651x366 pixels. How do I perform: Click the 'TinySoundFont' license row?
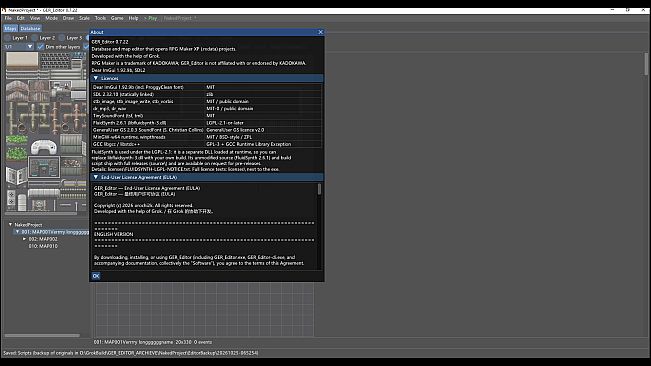coord(207,116)
